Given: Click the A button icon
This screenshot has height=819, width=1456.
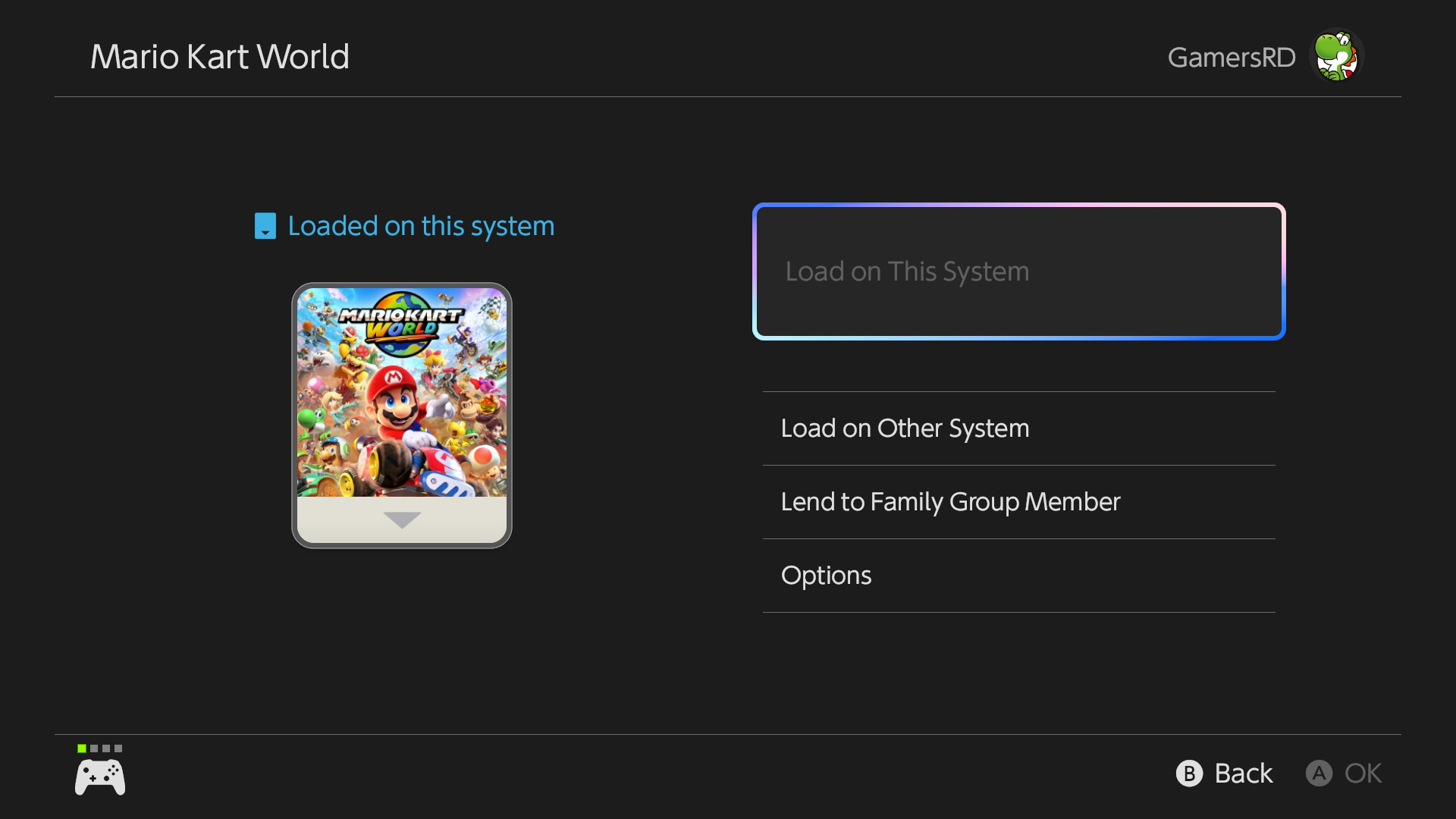Looking at the screenshot, I should 1319,773.
